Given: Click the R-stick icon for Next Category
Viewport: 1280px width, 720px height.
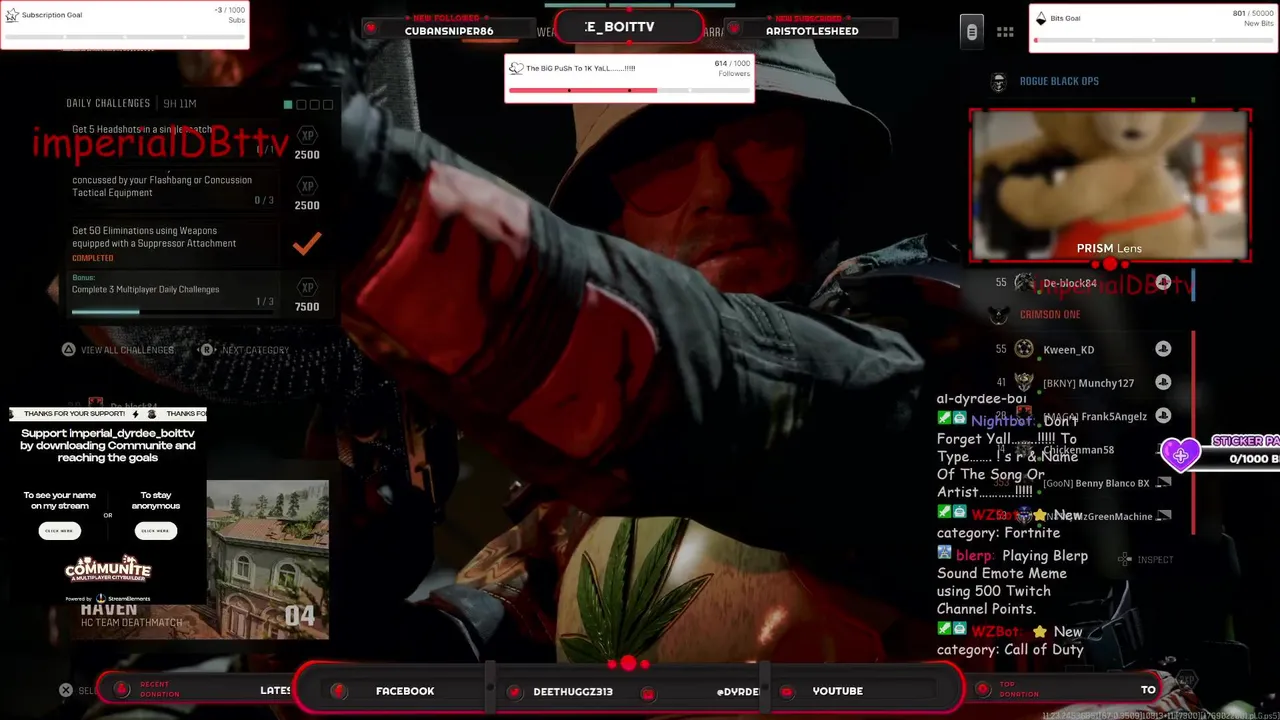Looking at the screenshot, I should coord(207,350).
